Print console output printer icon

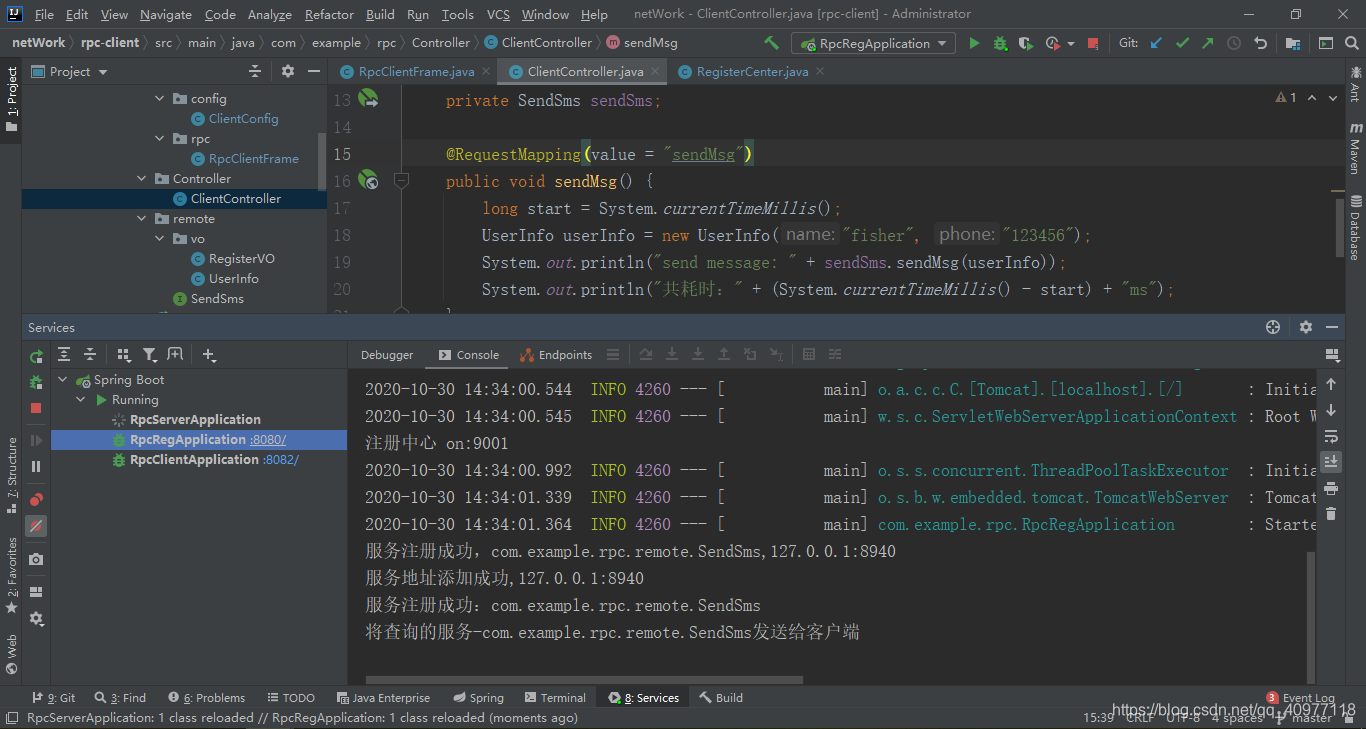(x=1331, y=488)
